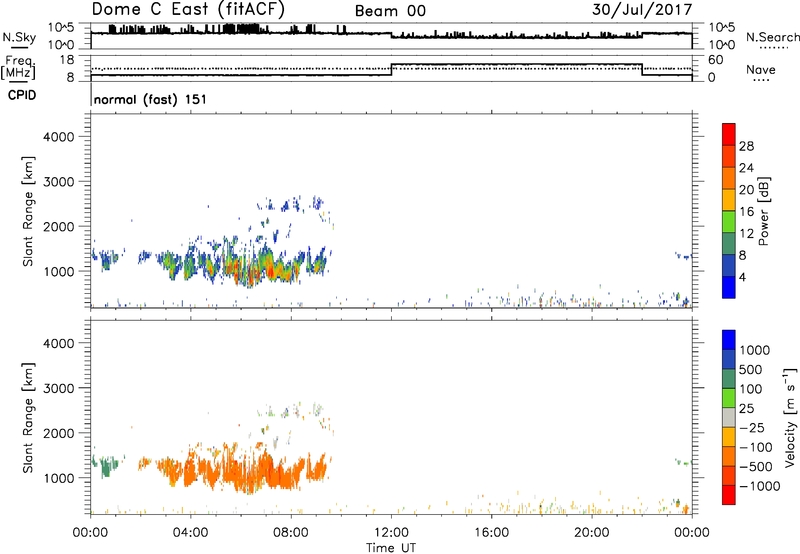Click the "500" tick on Velocity colorbar

coord(751,369)
